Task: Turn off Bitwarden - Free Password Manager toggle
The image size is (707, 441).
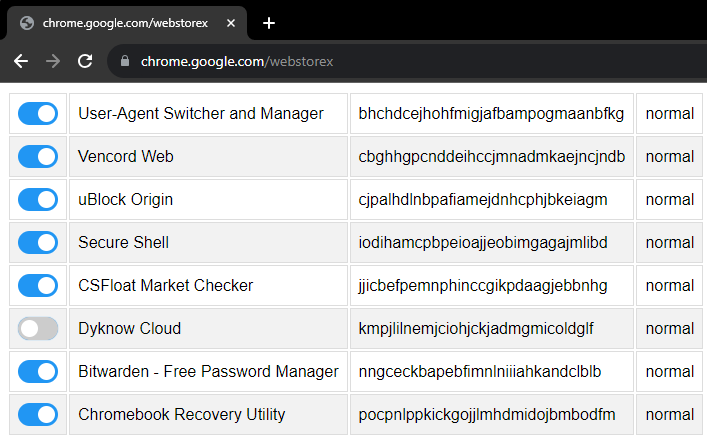Action: [x=38, y=372]
